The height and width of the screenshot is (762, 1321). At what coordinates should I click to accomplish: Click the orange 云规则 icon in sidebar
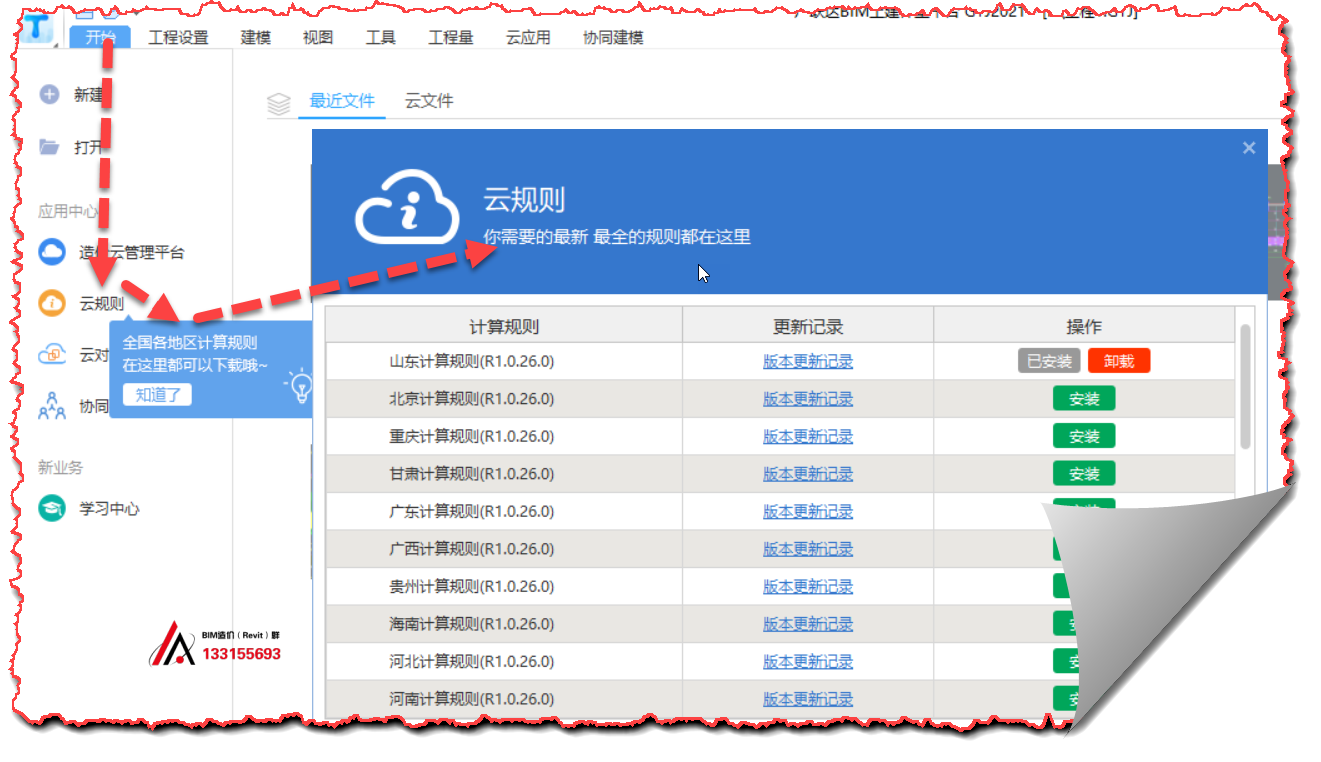pyautogui.click(x=51, y=303)
